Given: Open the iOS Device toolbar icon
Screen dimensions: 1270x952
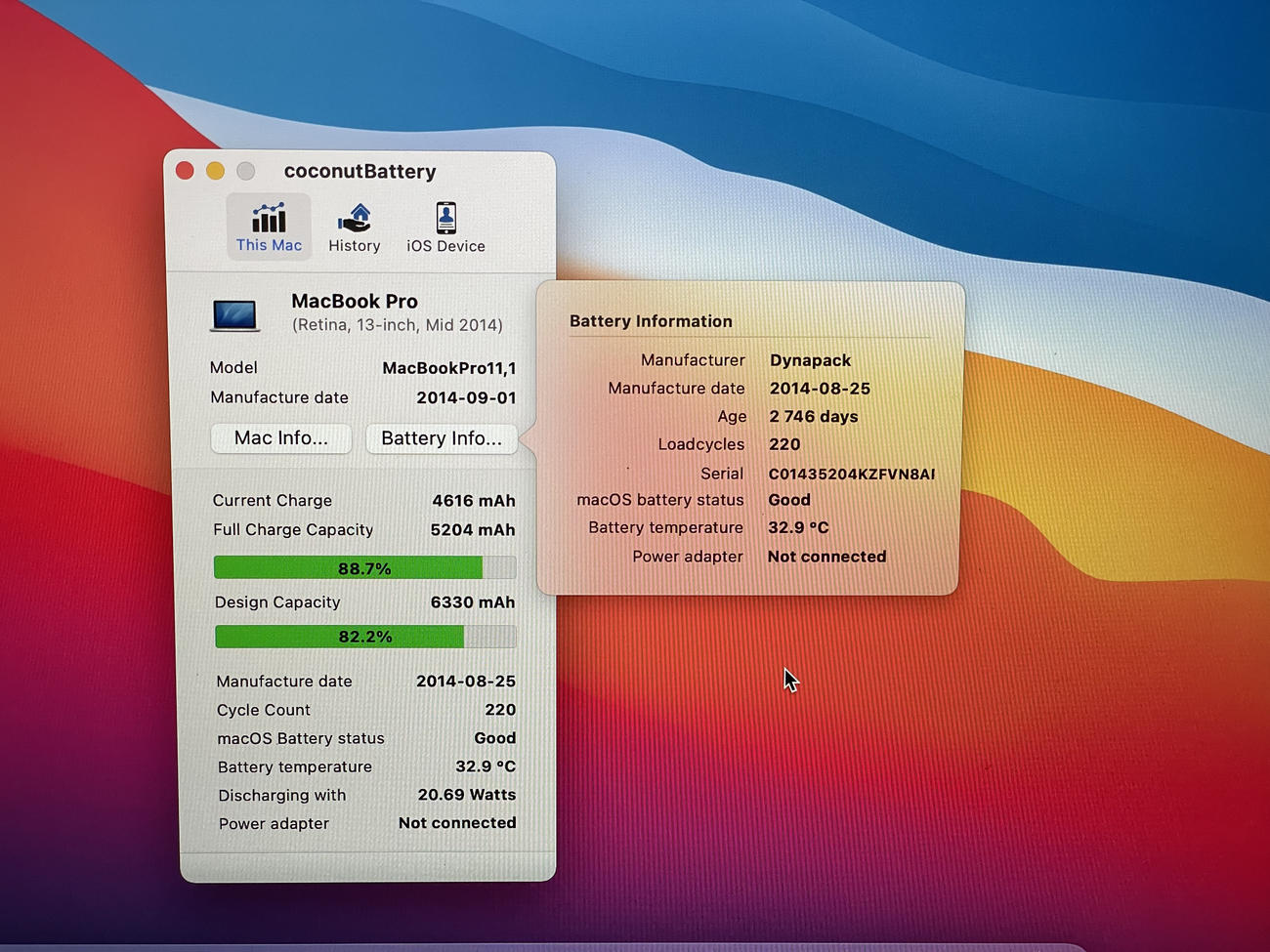Looking at the screenshot, I should [445, 228].
